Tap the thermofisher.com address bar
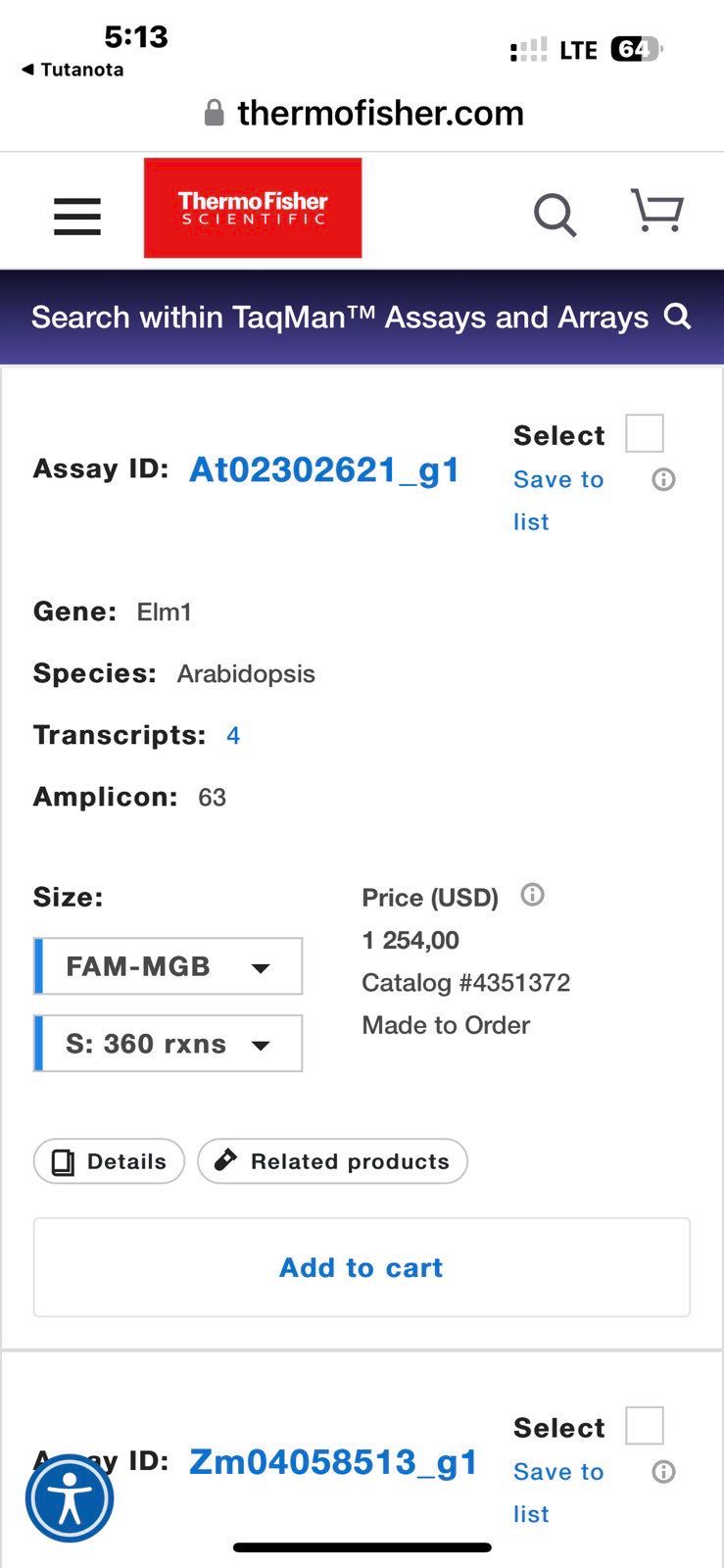The width and height of the screenshot is (724, 1568). coord(362,113)
